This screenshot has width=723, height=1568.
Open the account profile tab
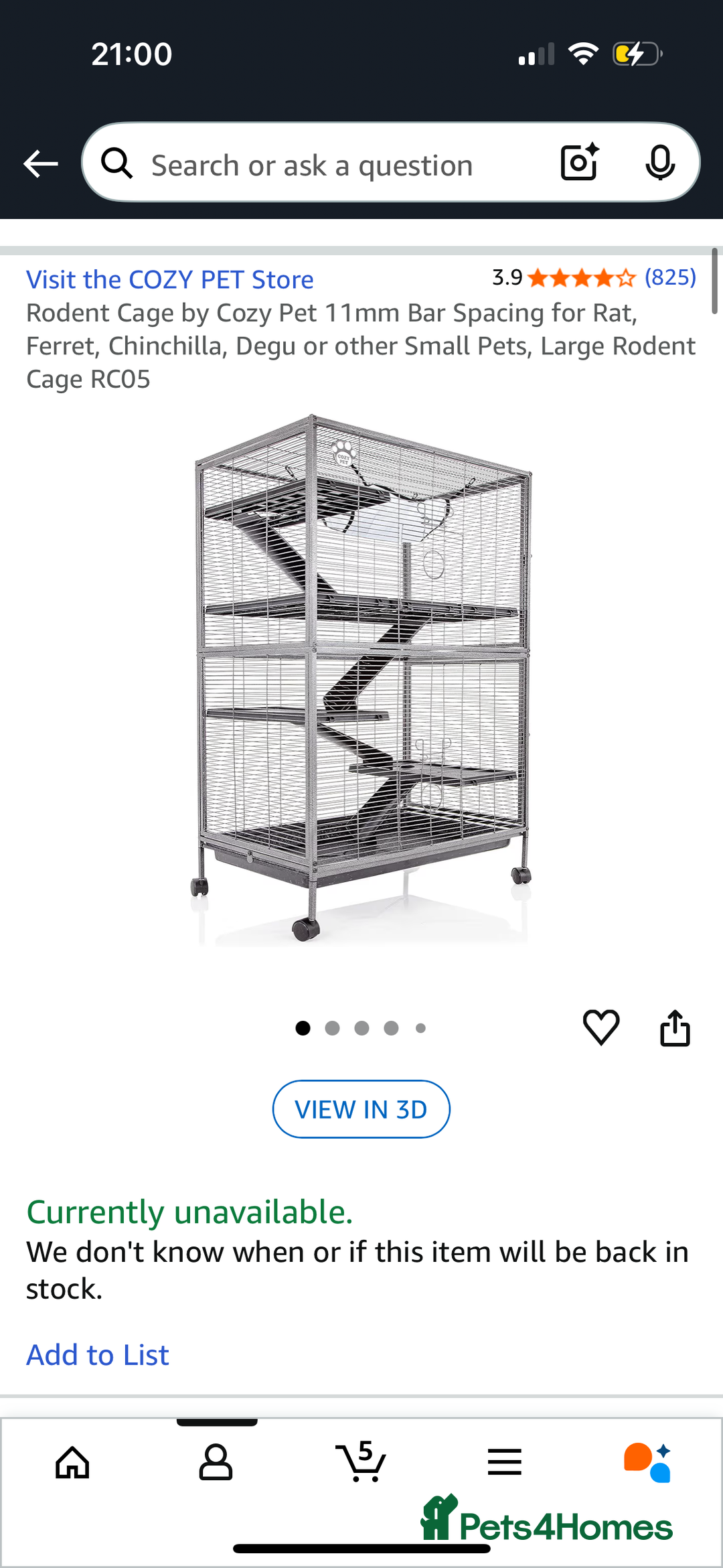[x=216, y=1462]
